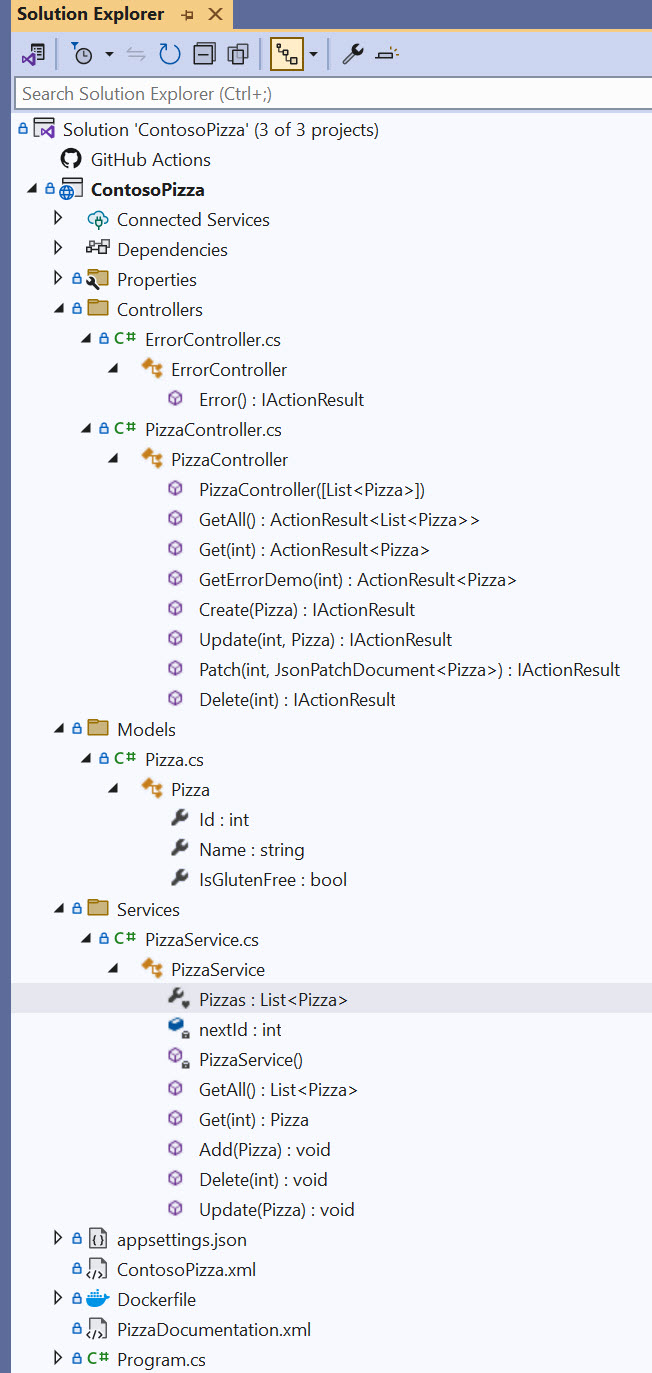Select the Patch(int, JsonPatchDocument<Pizza>) method

[x=409, y=669]
